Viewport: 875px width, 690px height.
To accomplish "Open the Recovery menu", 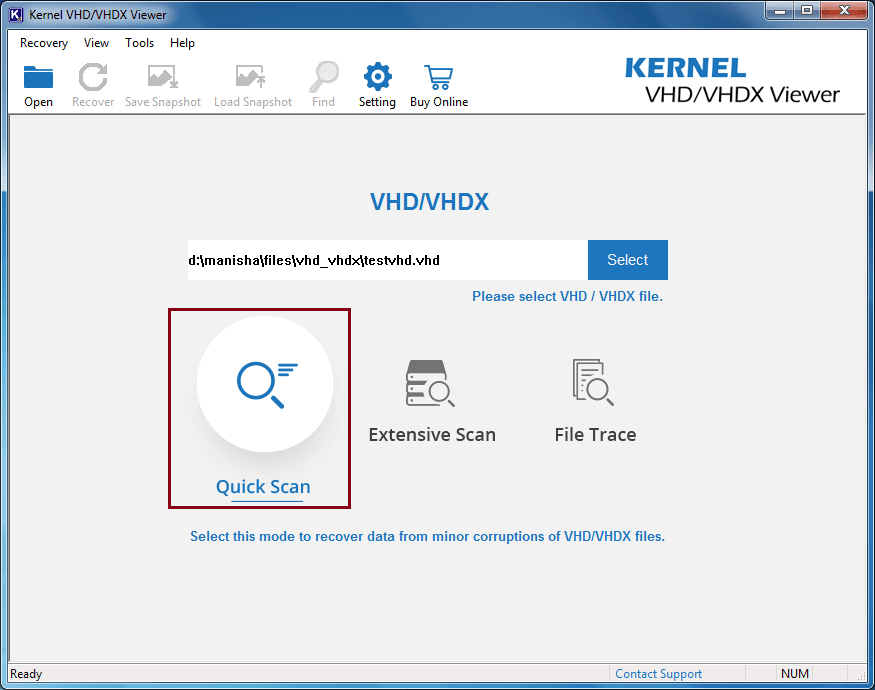I will click(44, 43).
